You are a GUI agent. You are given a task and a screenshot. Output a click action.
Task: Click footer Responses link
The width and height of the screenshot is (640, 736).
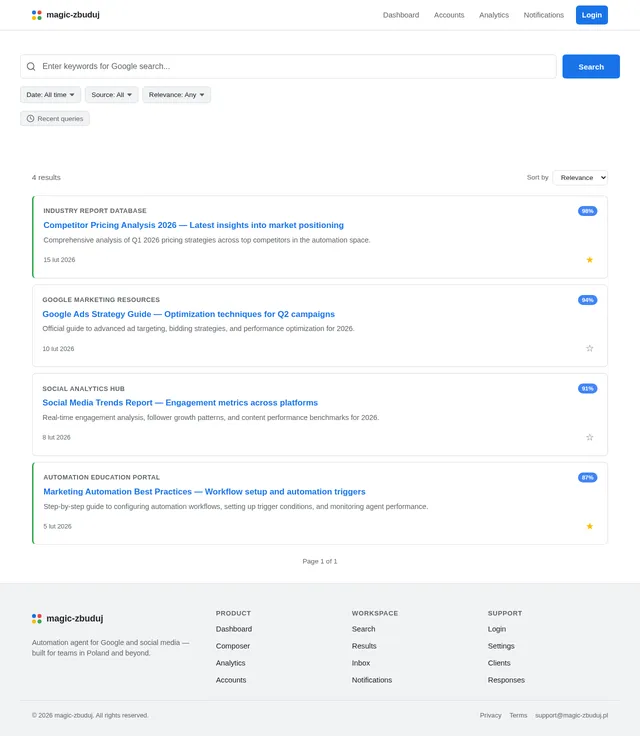coord(506,680)
